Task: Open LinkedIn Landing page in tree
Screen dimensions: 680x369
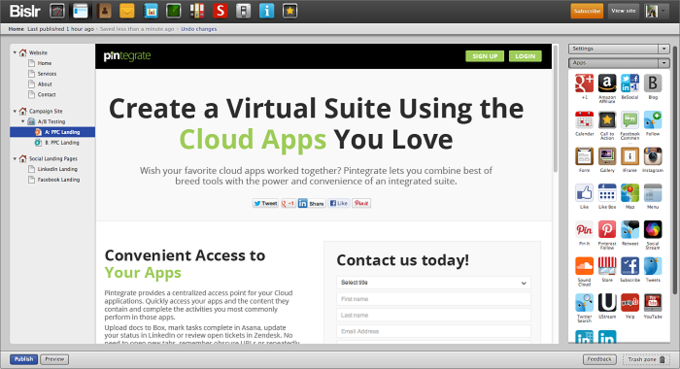Action: [57, 169]
